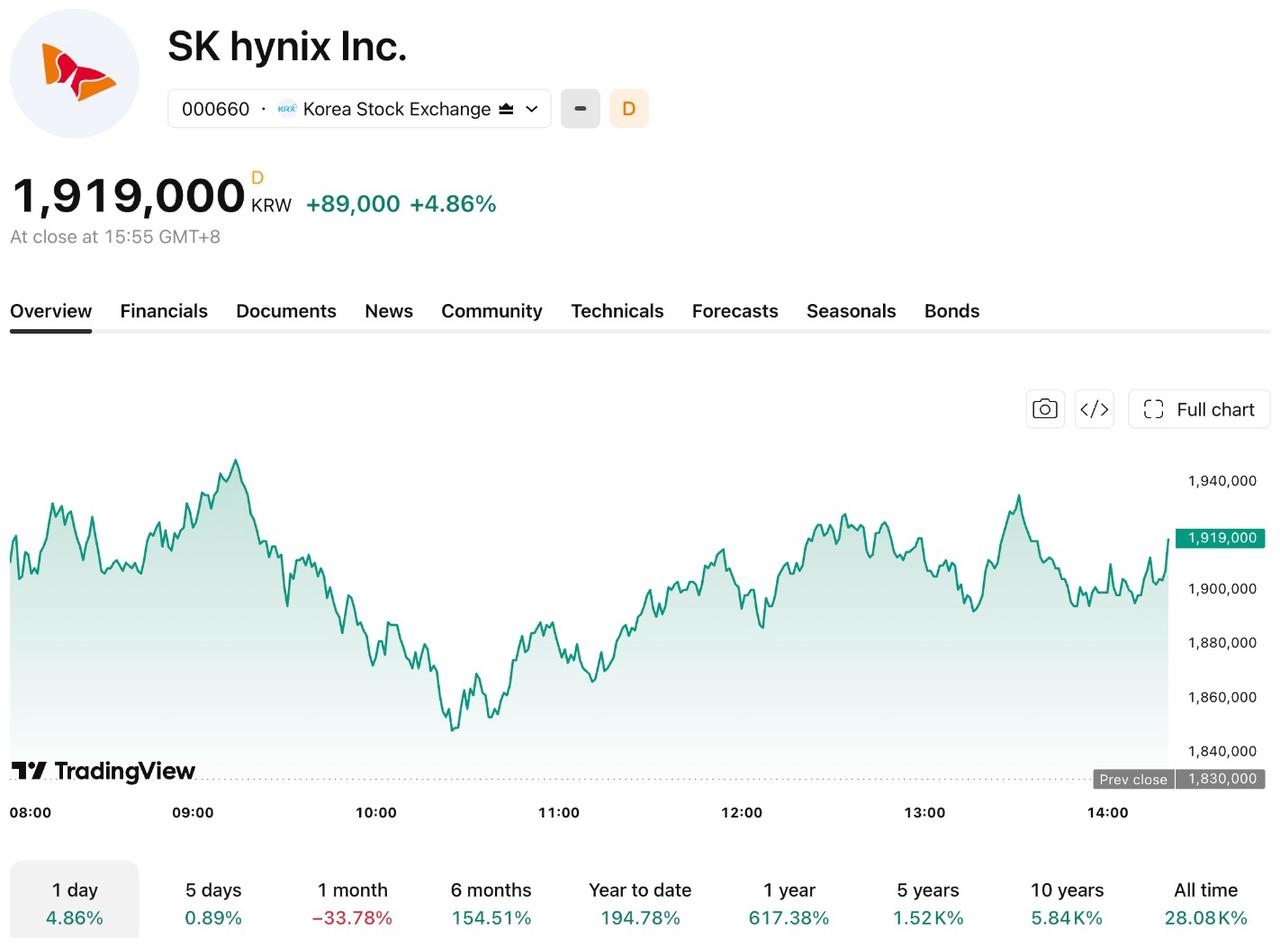Click the 1,830,000 previous close value
This screenshot has width=1280, height=947.
(1221, 779)
